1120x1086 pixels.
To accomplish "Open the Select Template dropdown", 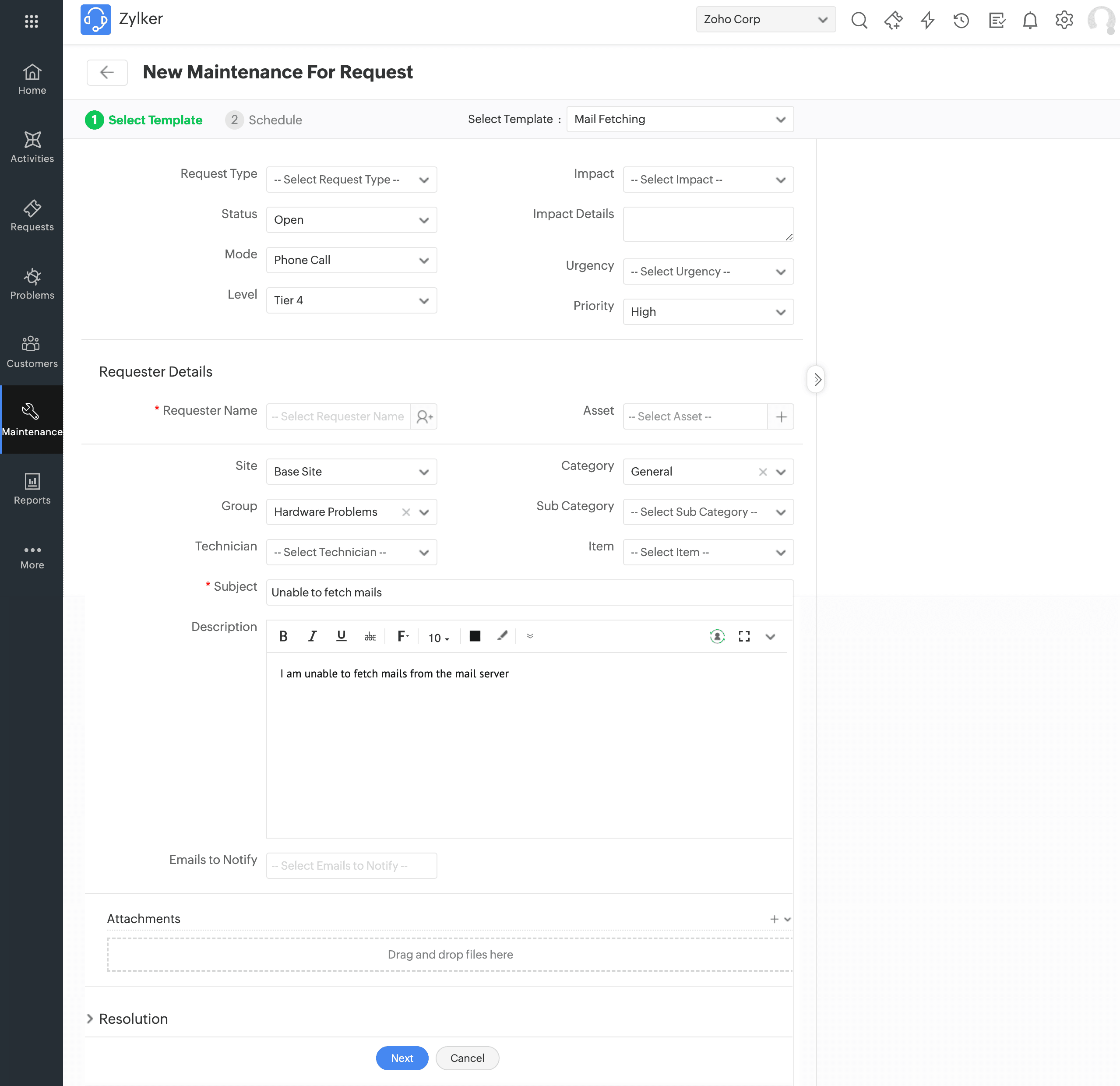I will 680,120.
